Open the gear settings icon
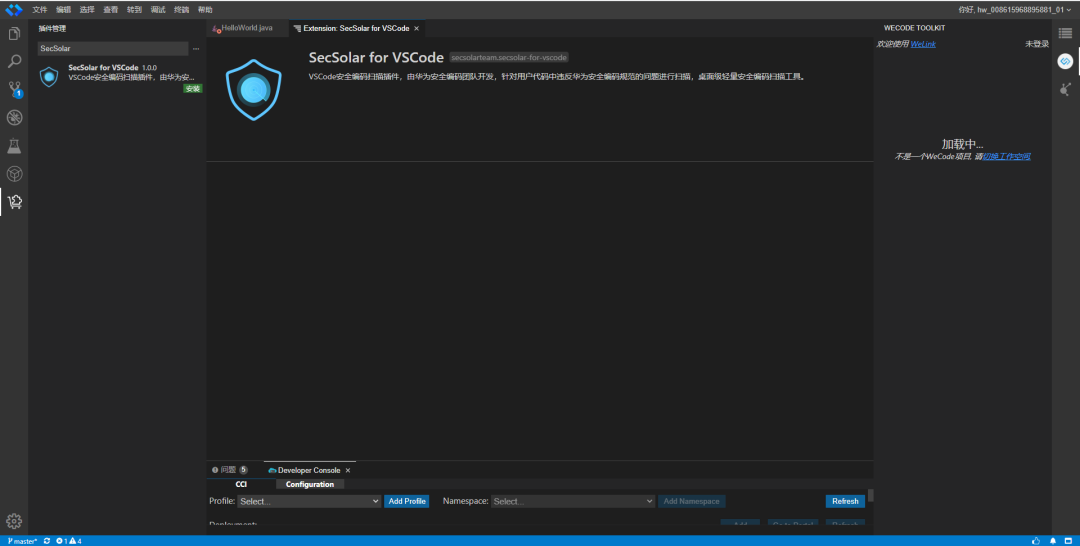 14,521
